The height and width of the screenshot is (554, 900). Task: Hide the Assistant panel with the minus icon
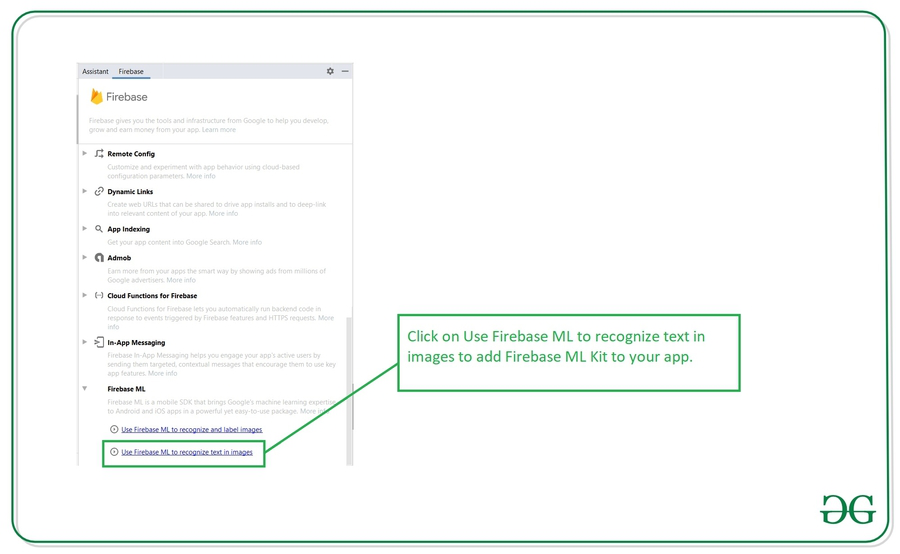pos(345,71)
